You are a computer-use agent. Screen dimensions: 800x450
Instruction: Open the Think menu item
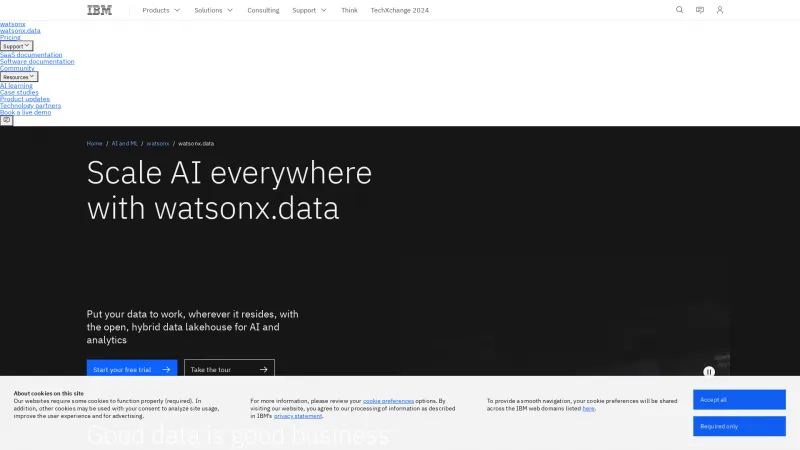(349, 10)
